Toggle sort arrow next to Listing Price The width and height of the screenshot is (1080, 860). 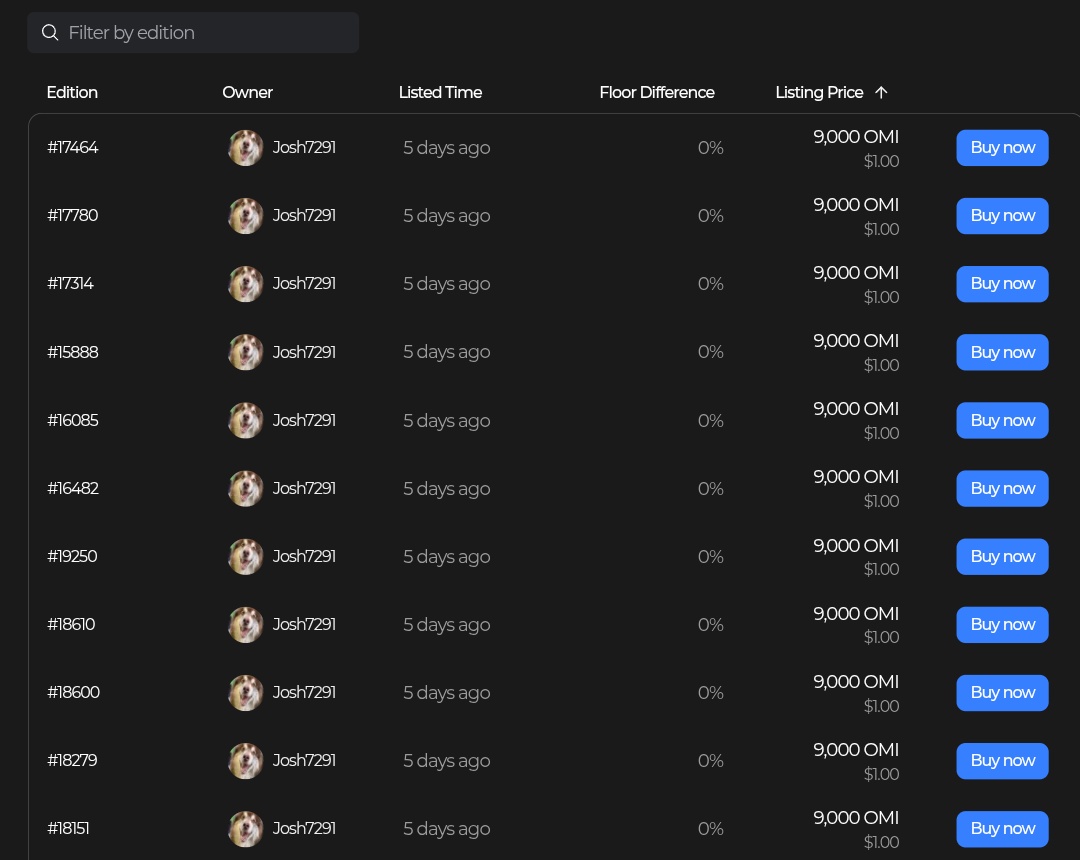click(x=881, y=92)
